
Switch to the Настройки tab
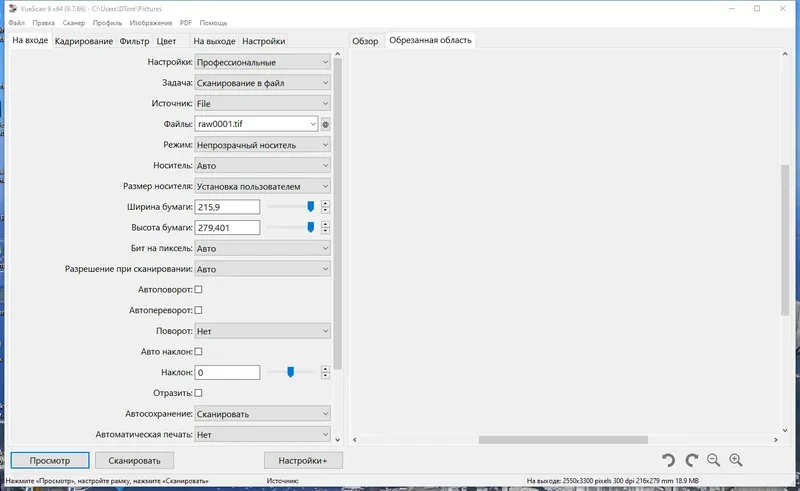click(x=263, y=41)
